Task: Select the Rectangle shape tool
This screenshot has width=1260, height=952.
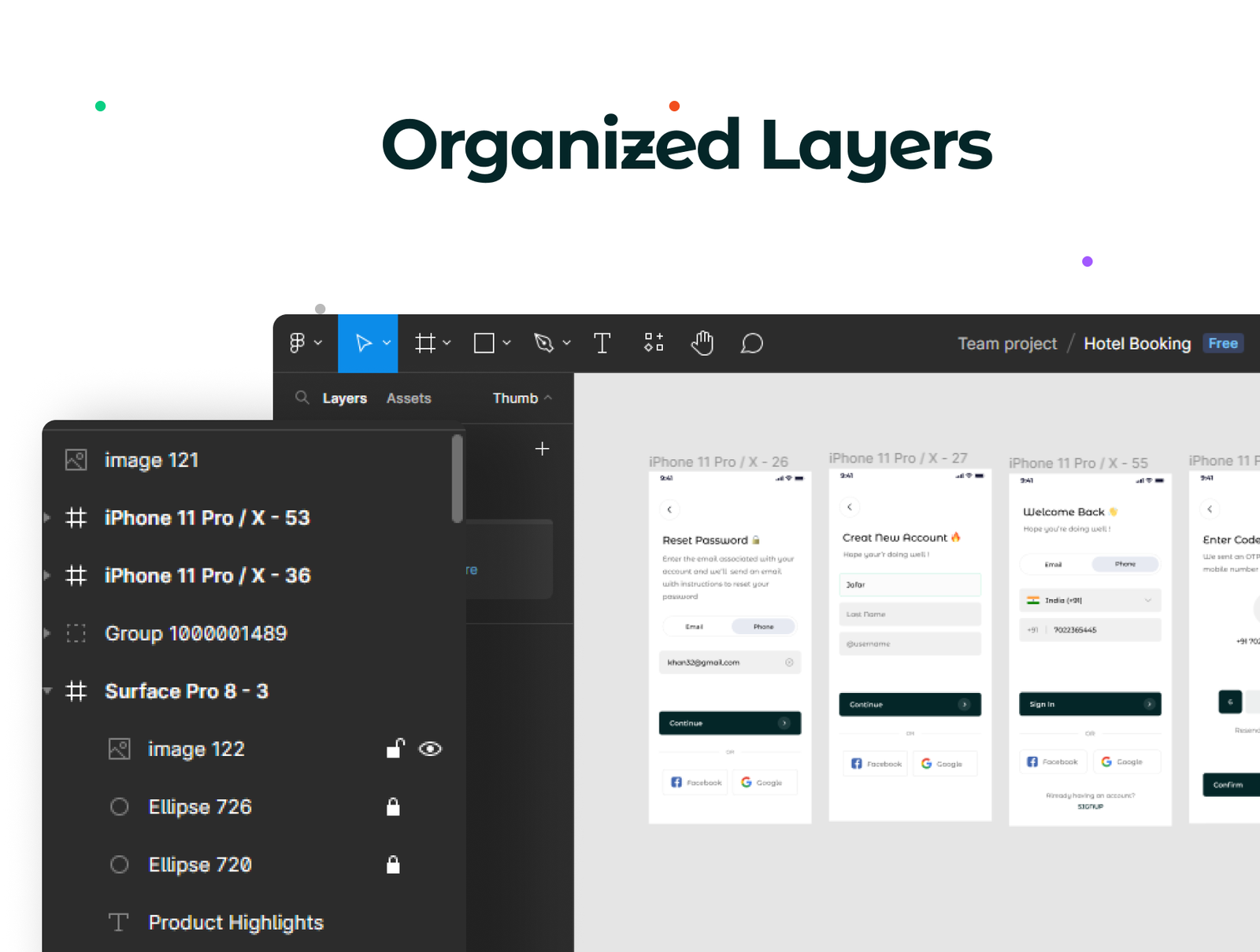Action: click(484, 343)
